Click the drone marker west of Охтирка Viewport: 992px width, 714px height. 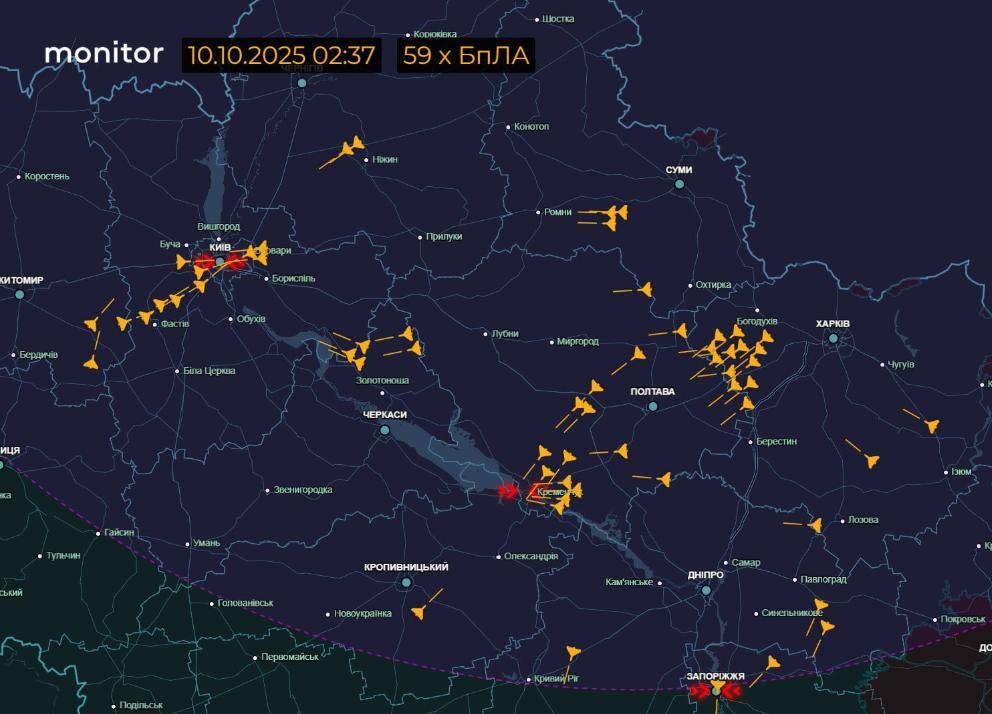pos(645,290)
